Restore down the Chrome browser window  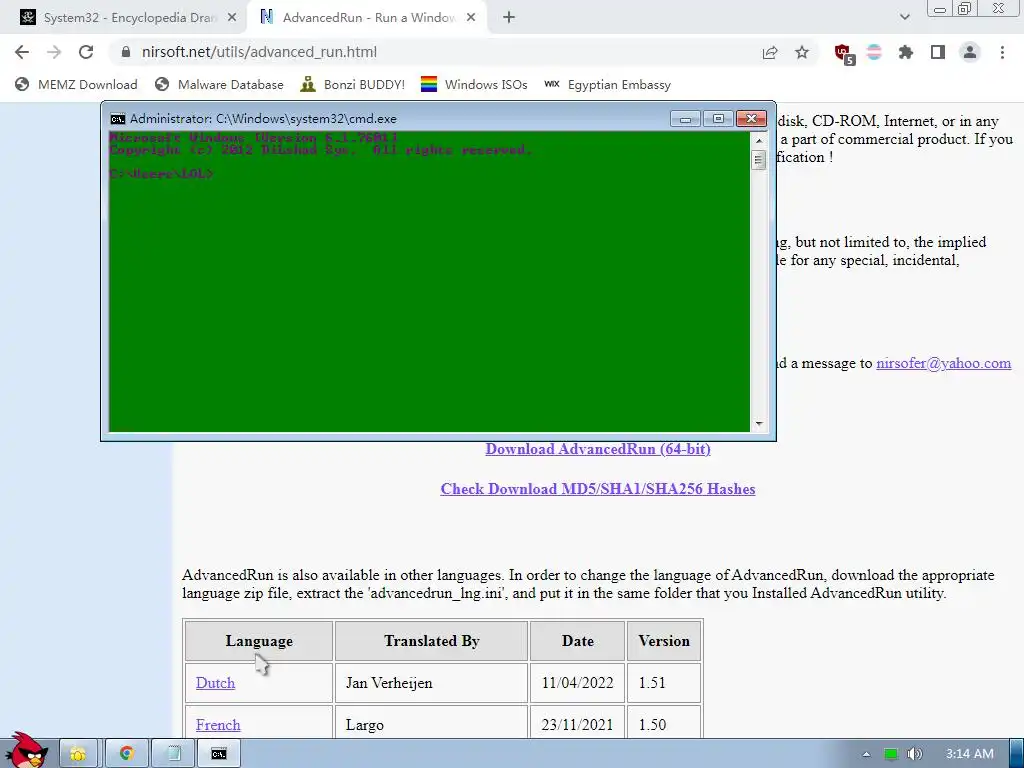pos(965,9)
